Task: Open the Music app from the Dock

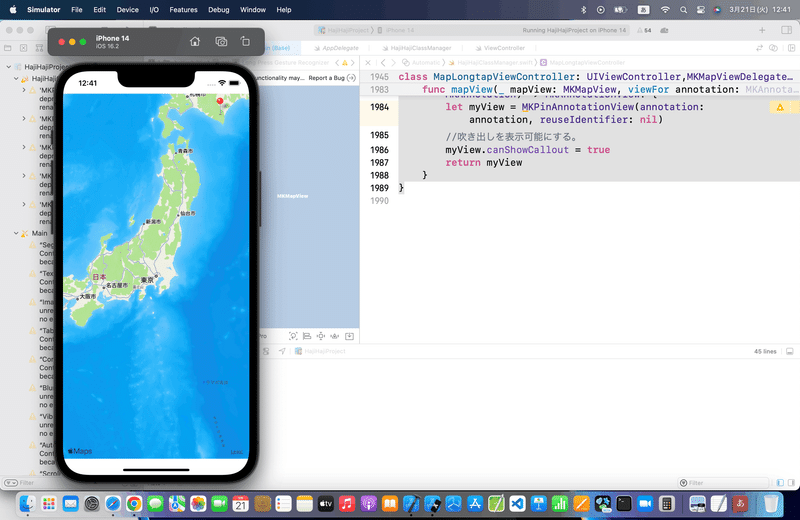Action: pyautogui.click(x=347, y=504)
